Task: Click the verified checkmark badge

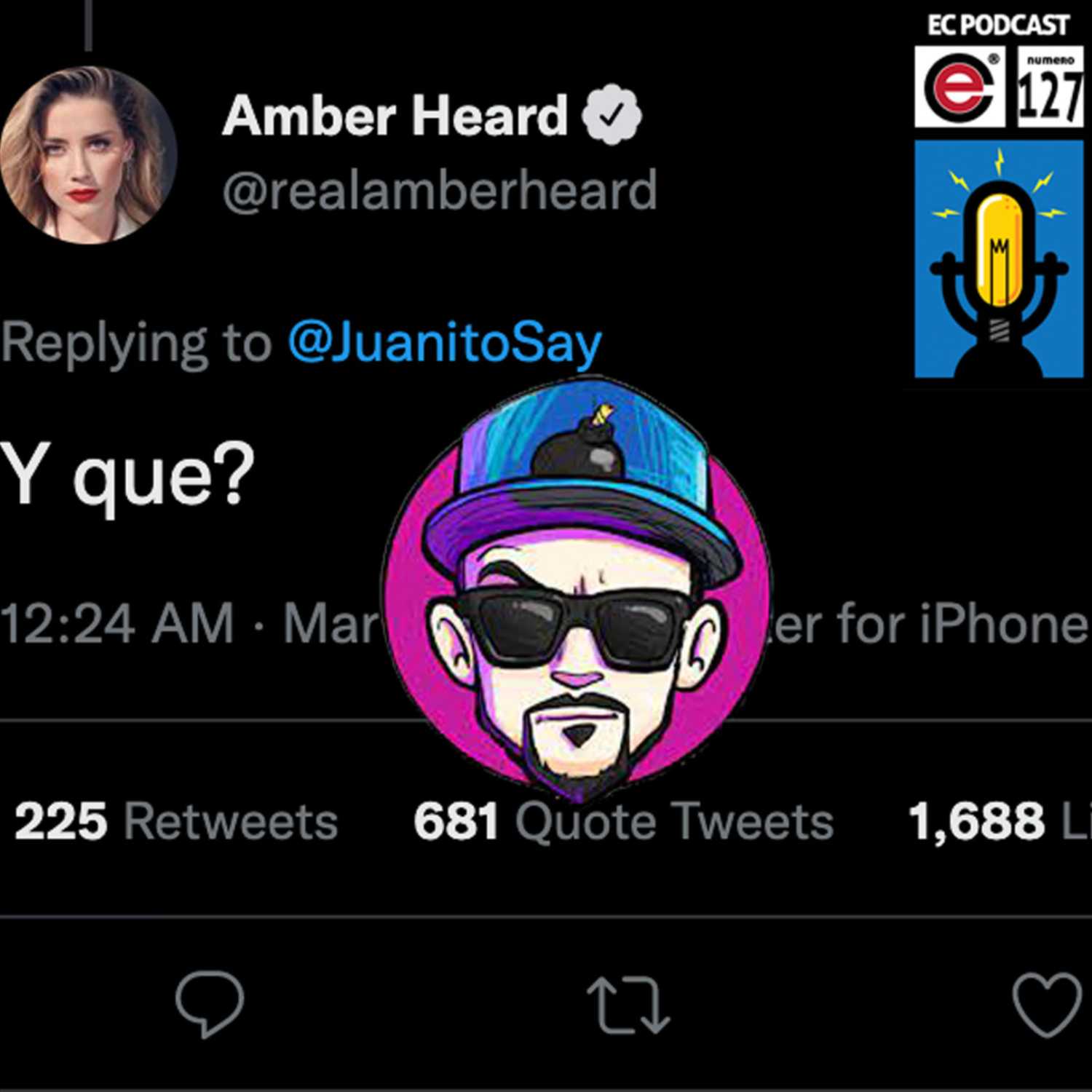Action: (x=612, y=114)
